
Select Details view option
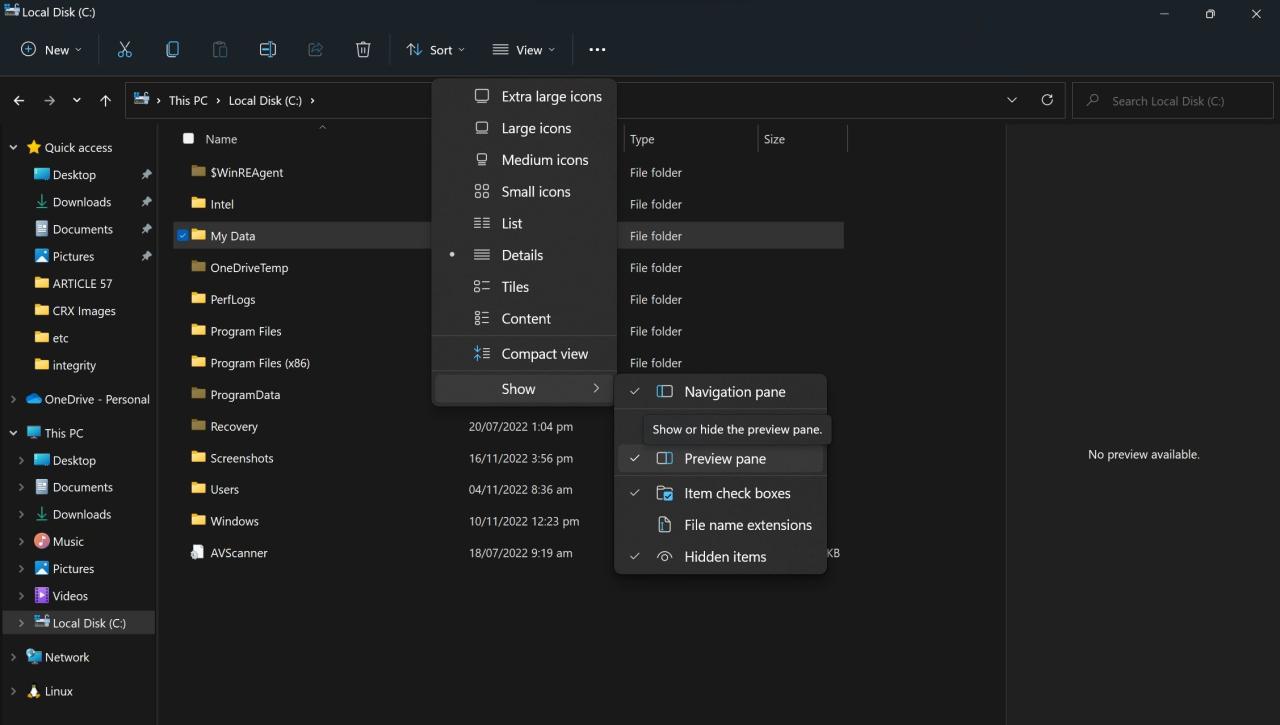524,255
